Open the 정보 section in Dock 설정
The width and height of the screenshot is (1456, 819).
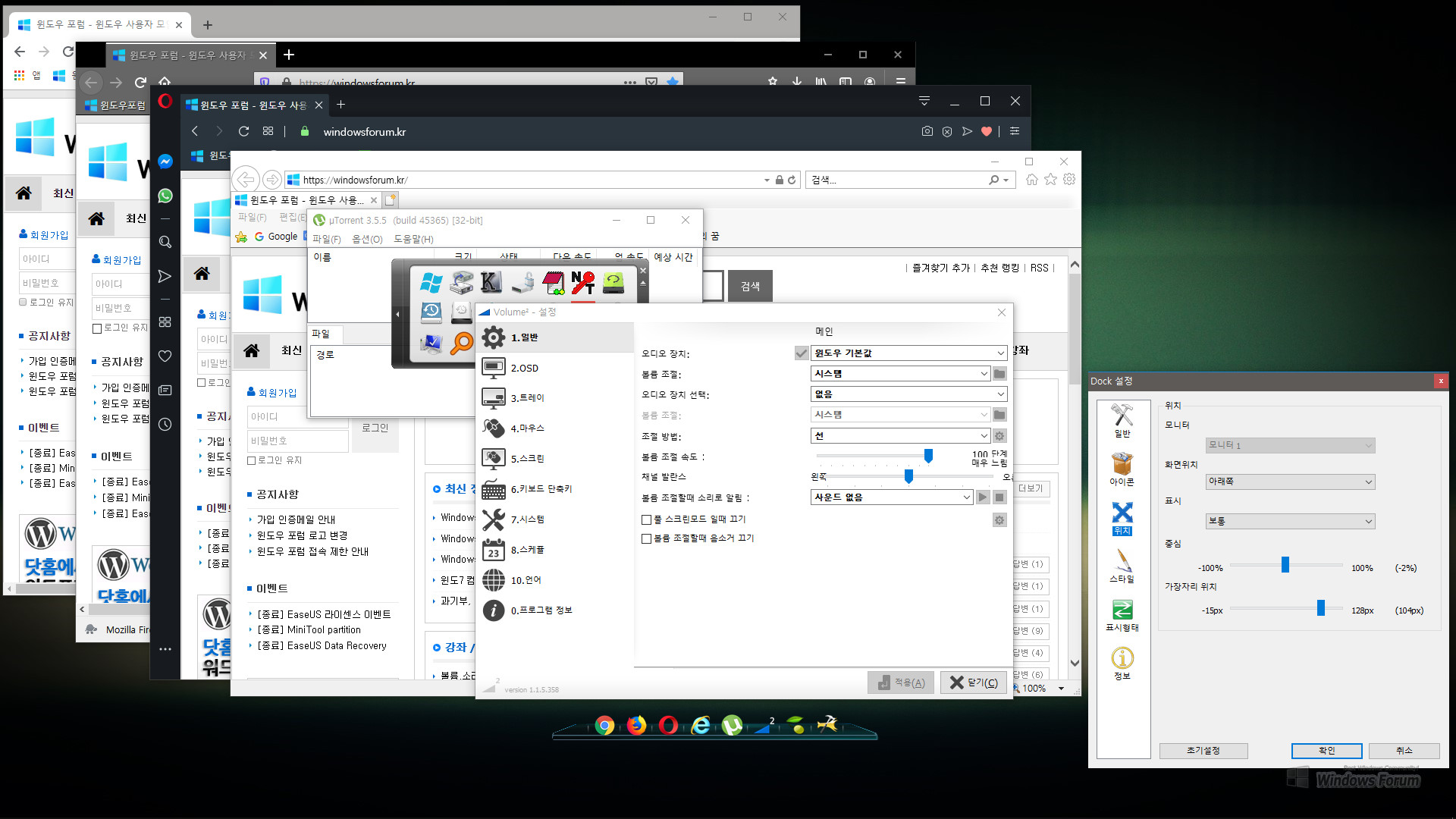pyautogui.click(x=1122, y=664)
